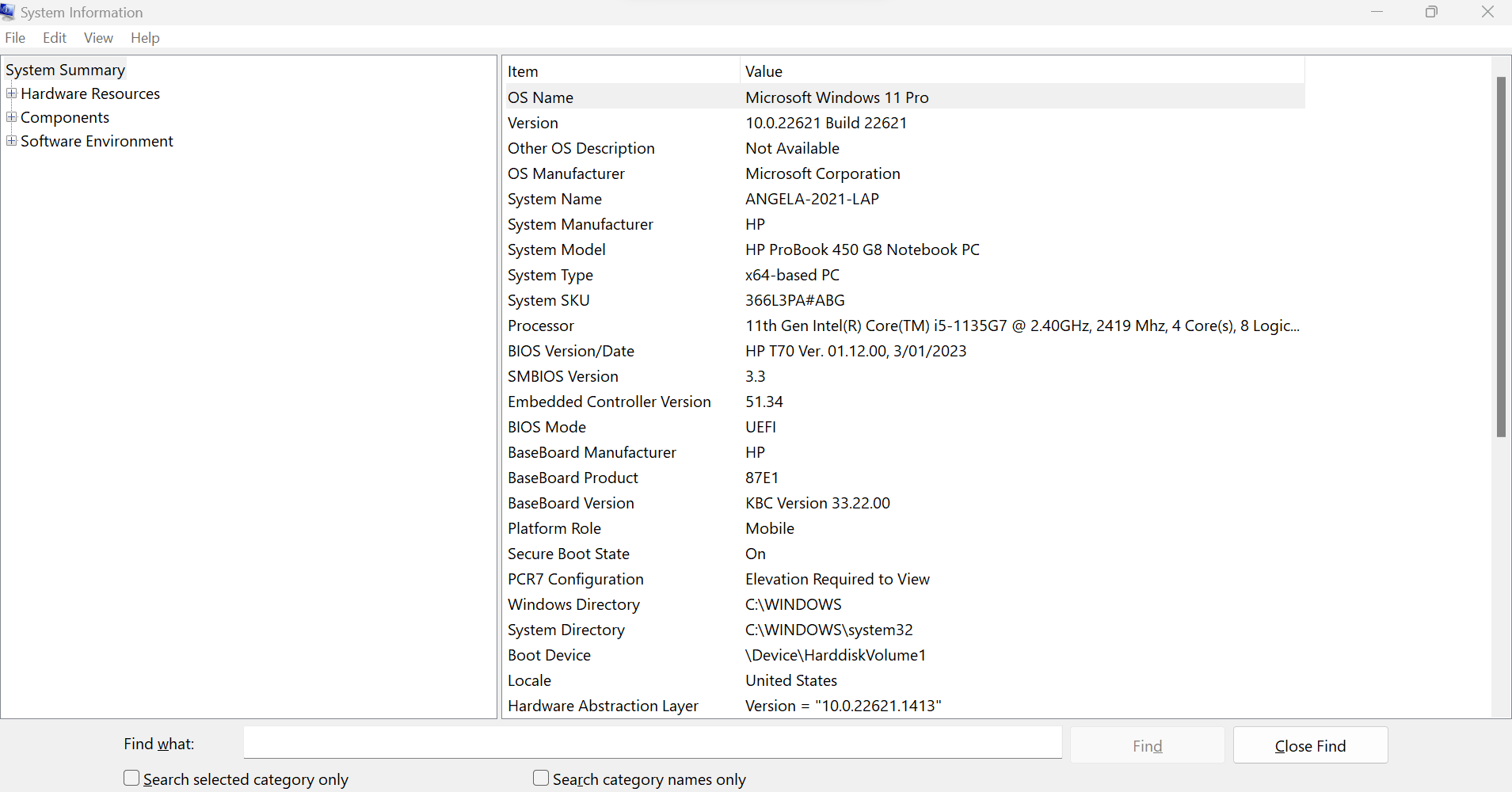Click value UEFI
This screenshot has height=792, width=1512.
point(760,427)
